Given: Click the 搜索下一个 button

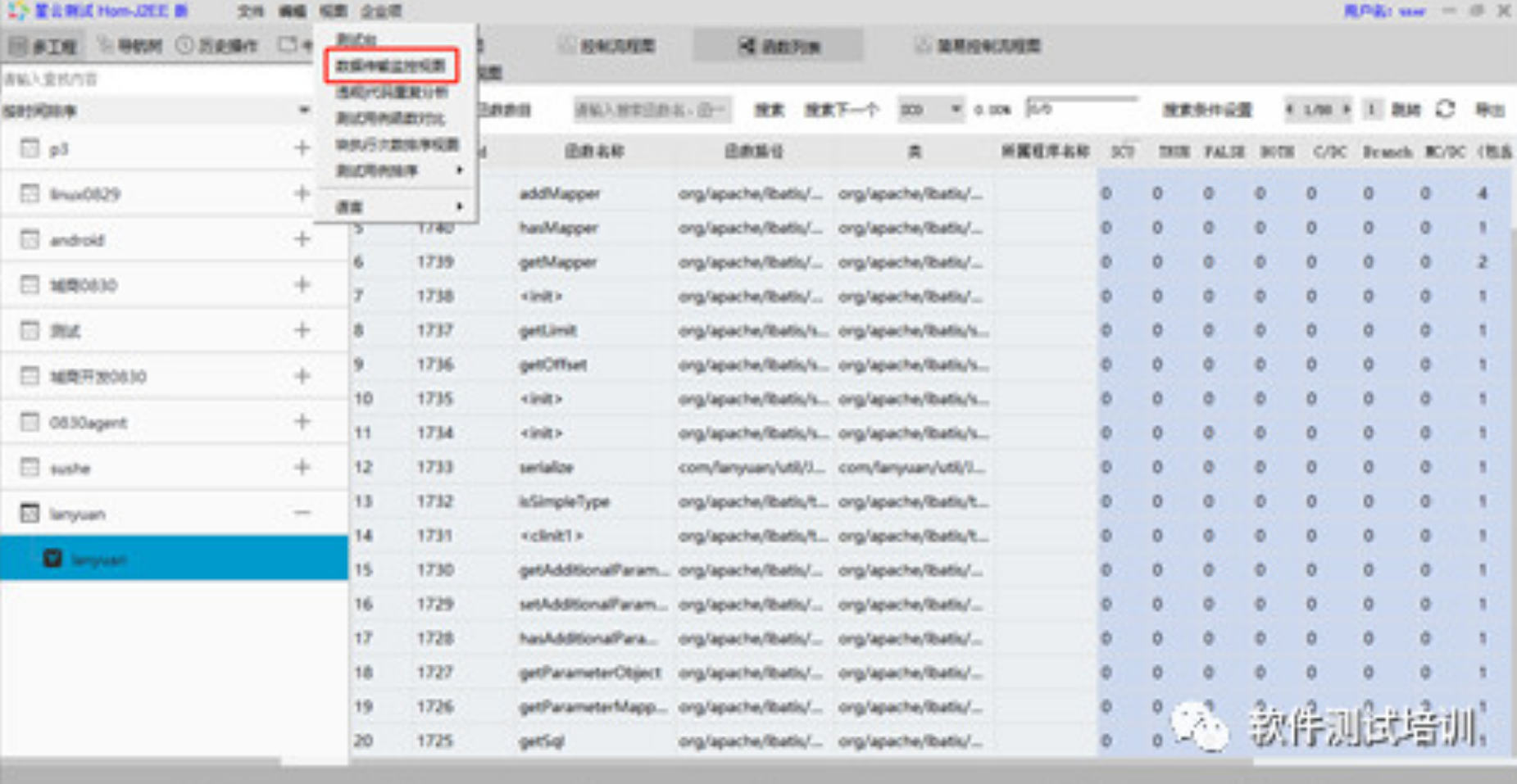Looking at the screenshot, I should [841, 109].
